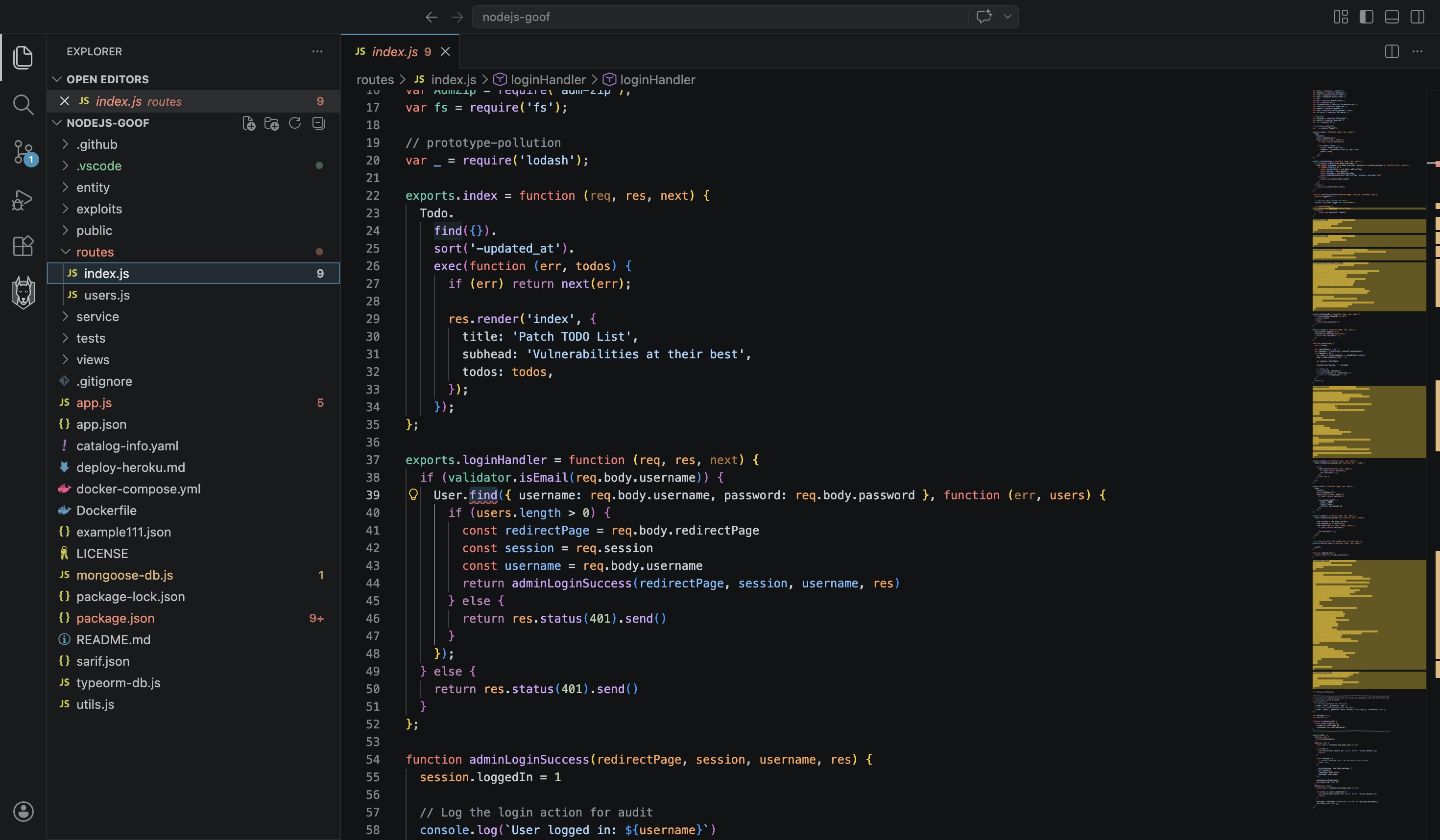Open the Extensions view
Screen dimensions: 1440x840
23,246
